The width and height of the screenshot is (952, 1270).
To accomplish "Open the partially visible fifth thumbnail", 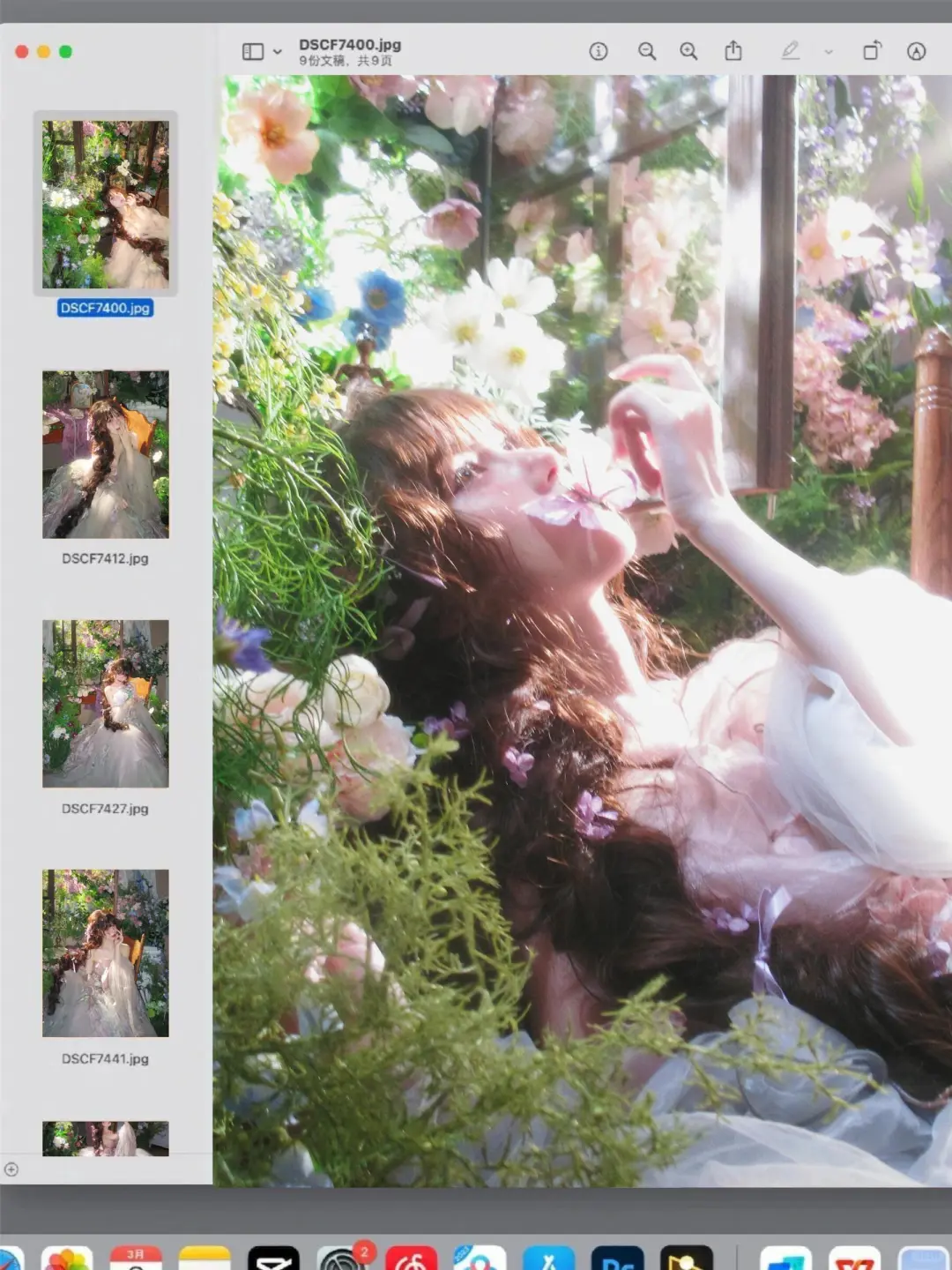I will [106, 1139].
